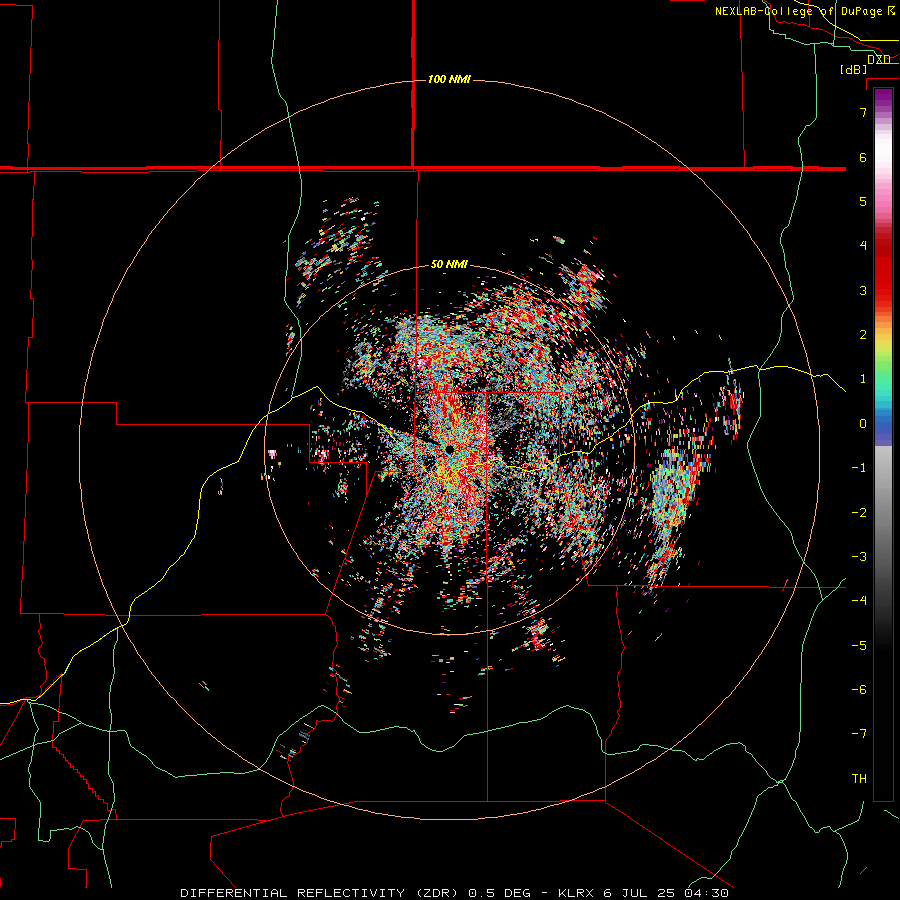
Task: Select the "5" tick label on the scale
Action: [863, 201]
